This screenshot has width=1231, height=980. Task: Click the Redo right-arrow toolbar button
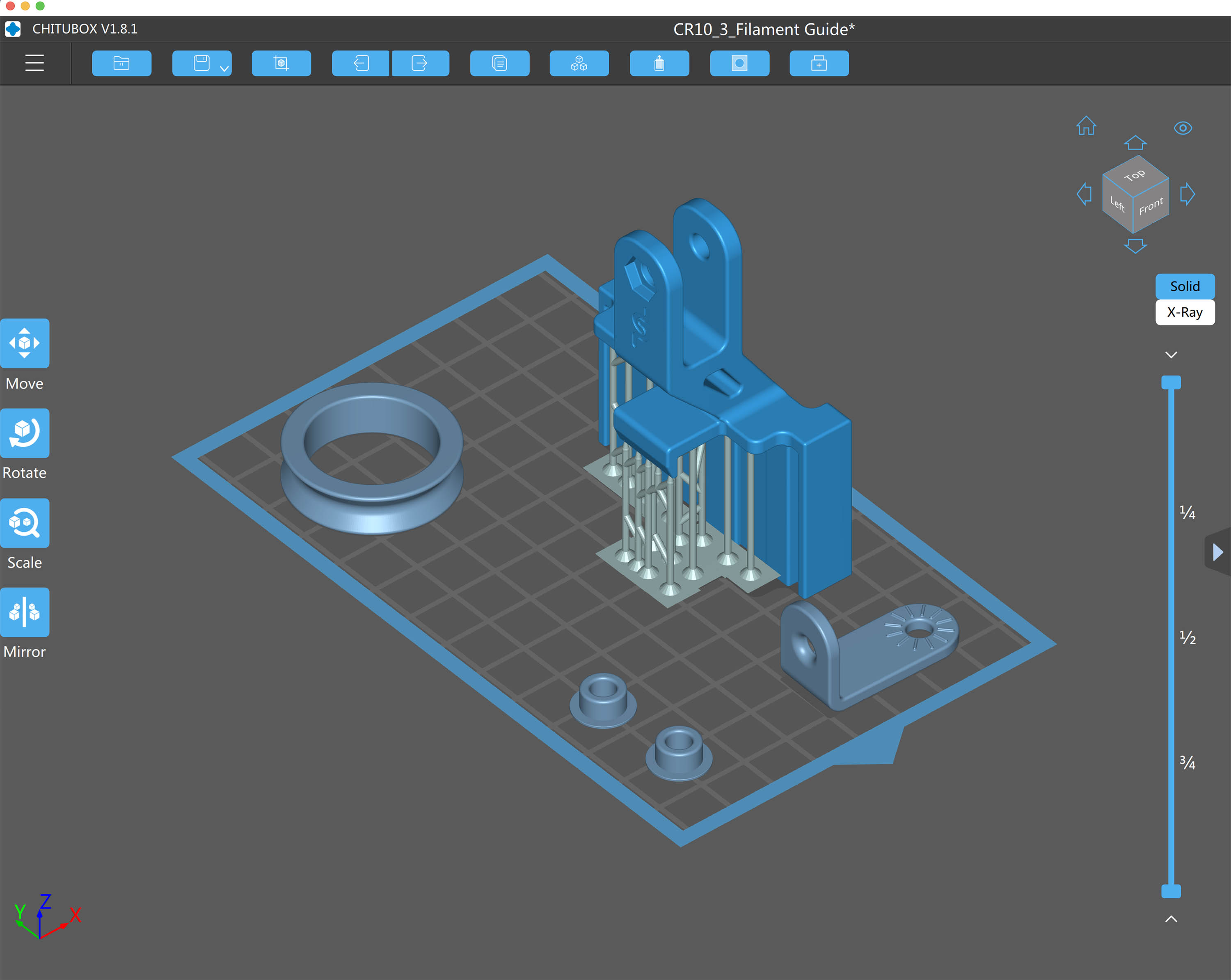(x=420, y=63)
